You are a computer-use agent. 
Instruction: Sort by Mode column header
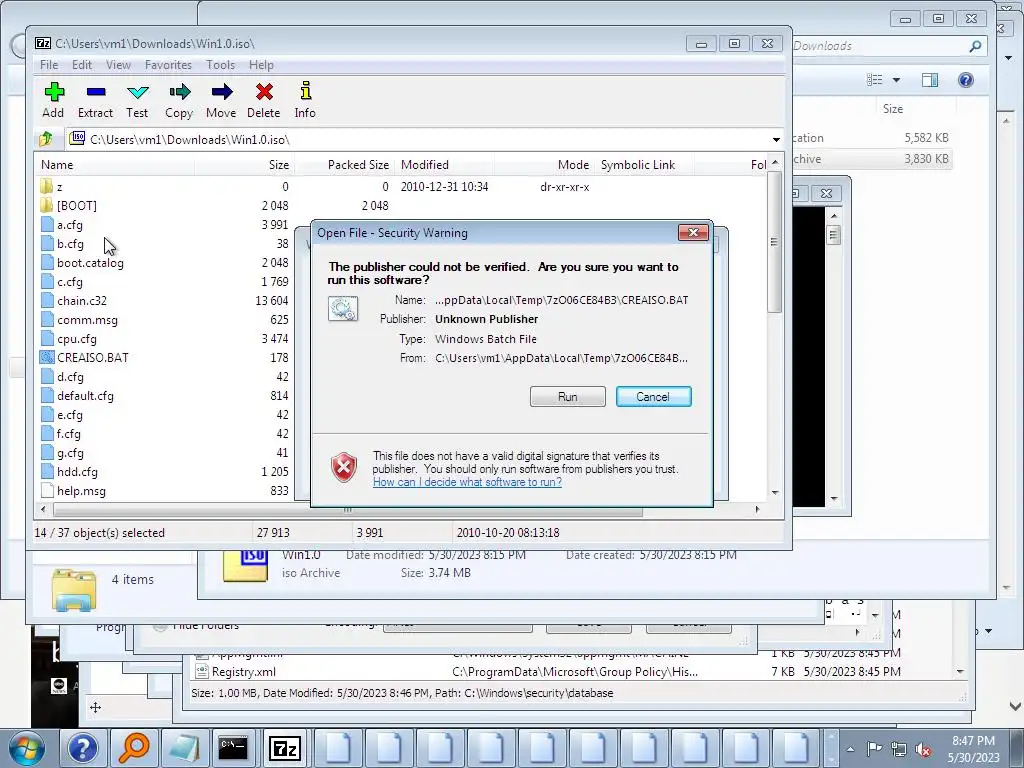click(544, 165)
